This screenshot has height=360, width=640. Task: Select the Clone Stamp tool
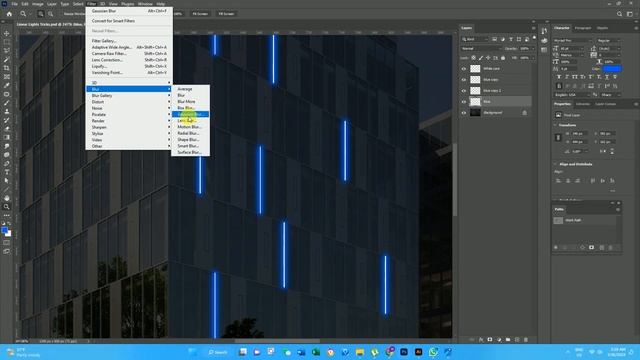(x=7, y=111)
